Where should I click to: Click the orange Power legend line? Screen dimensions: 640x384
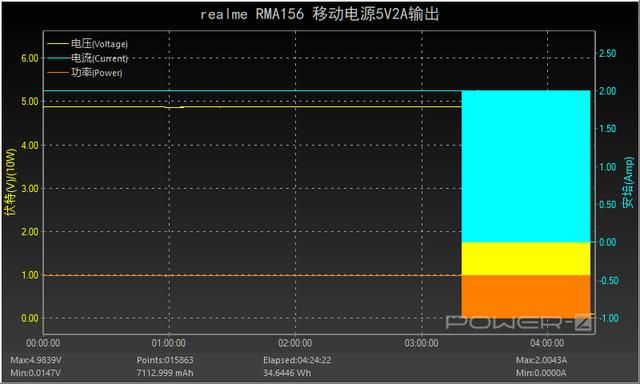[58, 73]
